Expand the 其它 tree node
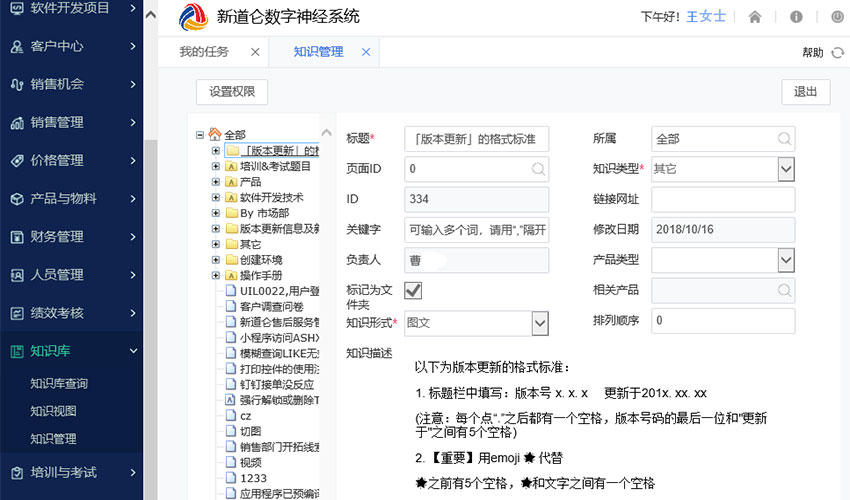Viewport: 850px width, 500px height. point(216,244)
